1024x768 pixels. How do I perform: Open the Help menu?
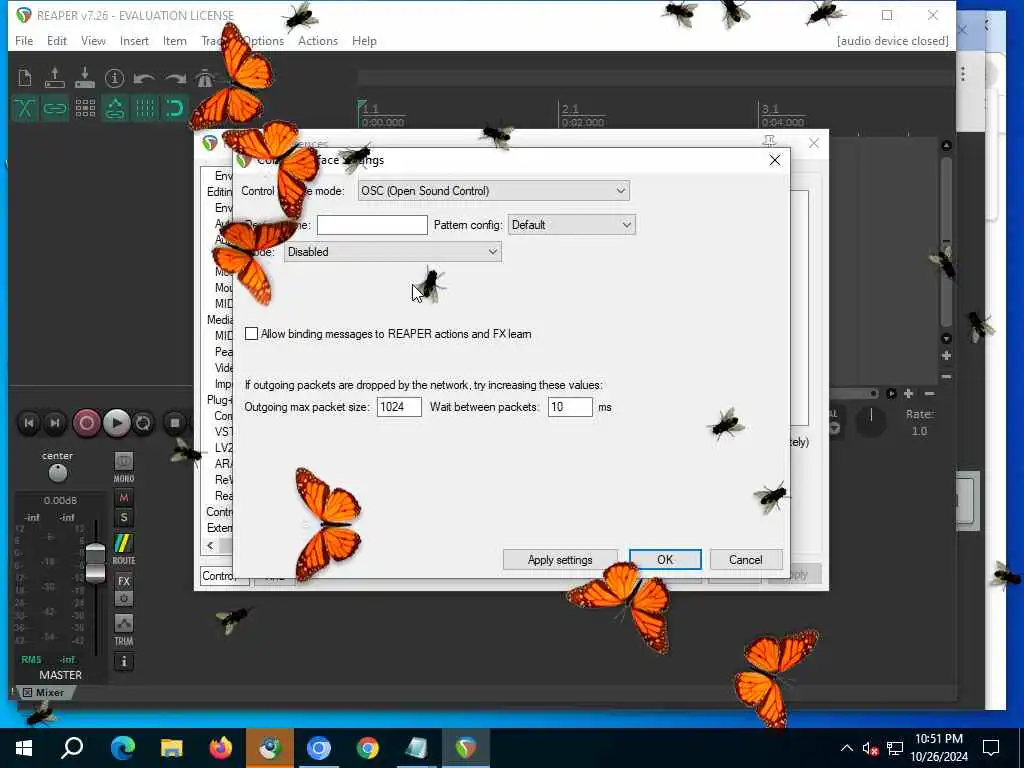pyautogui.click(x=364, y=40)
